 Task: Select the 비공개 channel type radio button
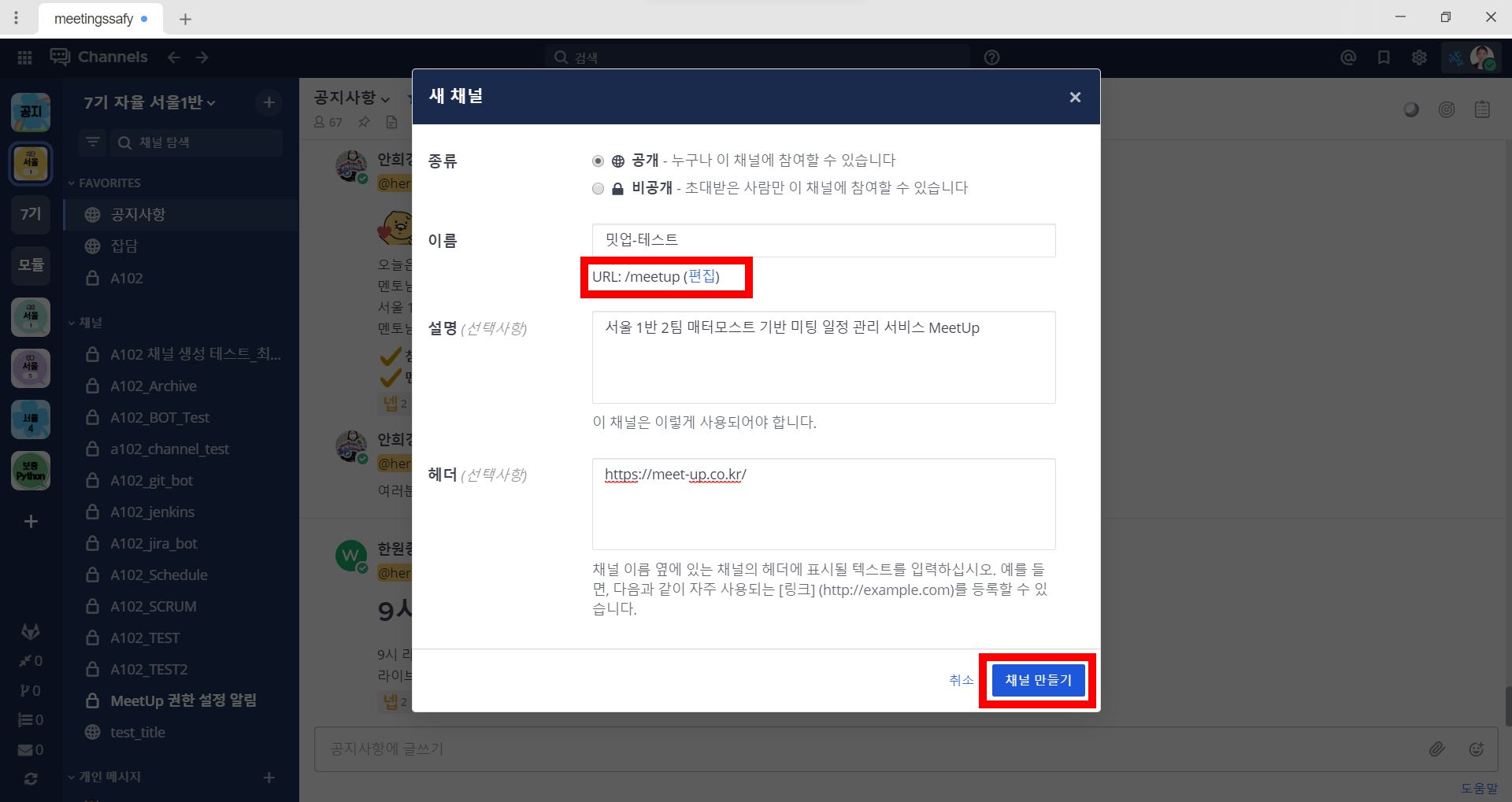pos(598,188)
